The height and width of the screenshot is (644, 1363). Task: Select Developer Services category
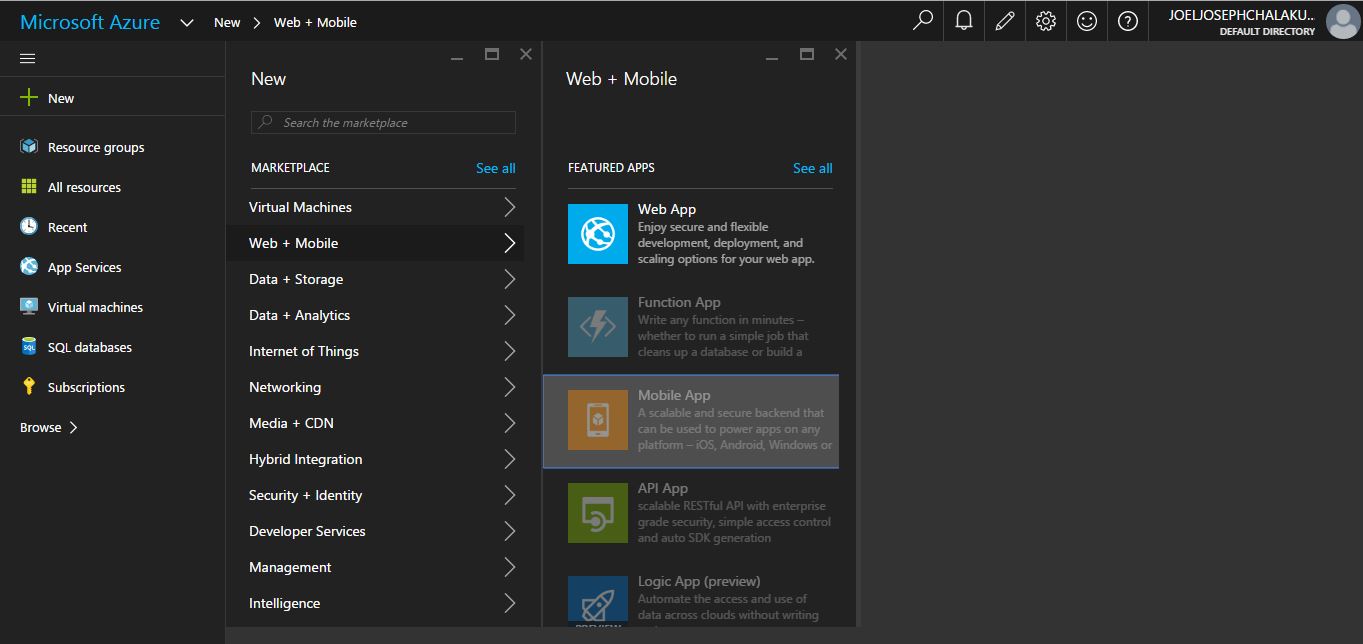pos(374,531)
